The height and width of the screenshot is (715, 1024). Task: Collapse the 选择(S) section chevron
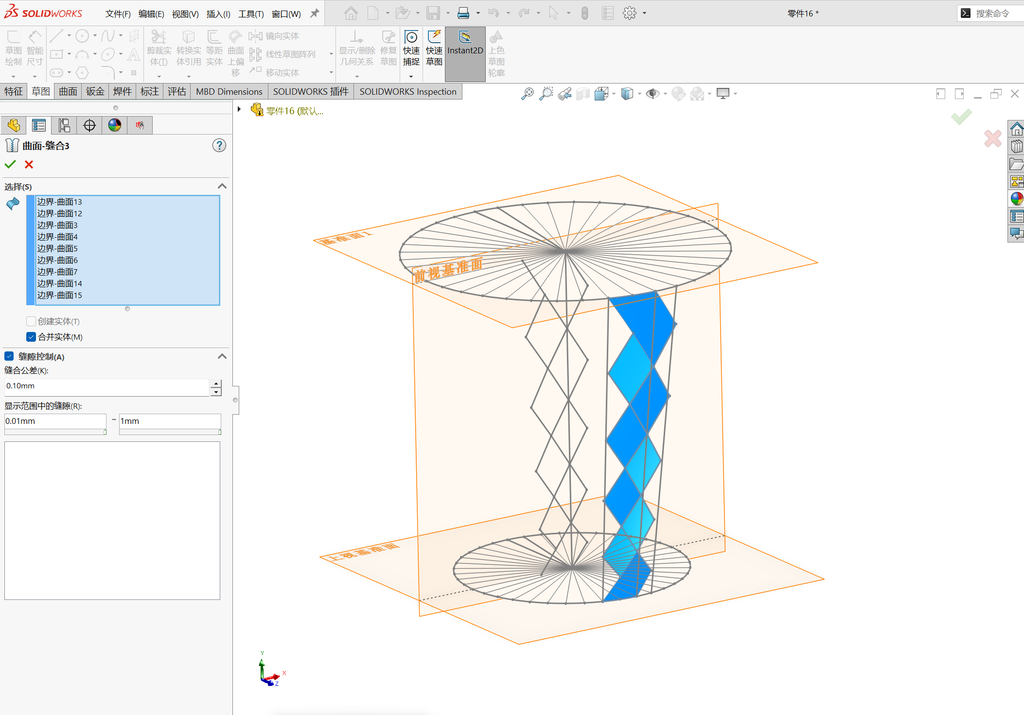click(222, 187)
